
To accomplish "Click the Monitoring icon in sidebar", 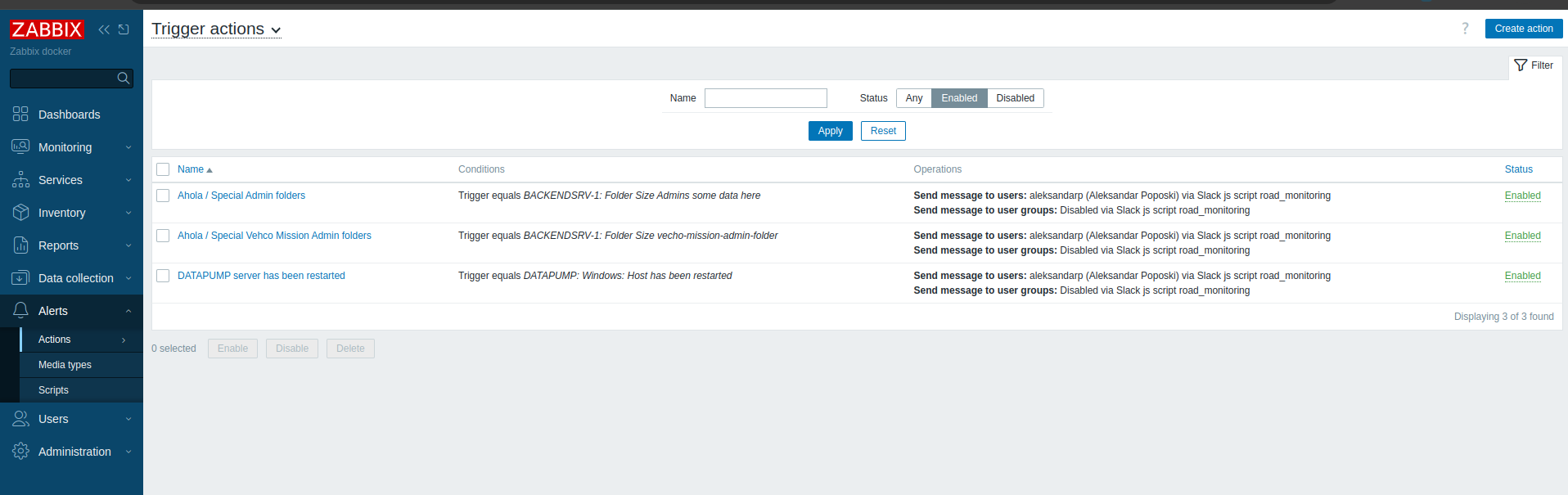I will click(x=20, y=146).
